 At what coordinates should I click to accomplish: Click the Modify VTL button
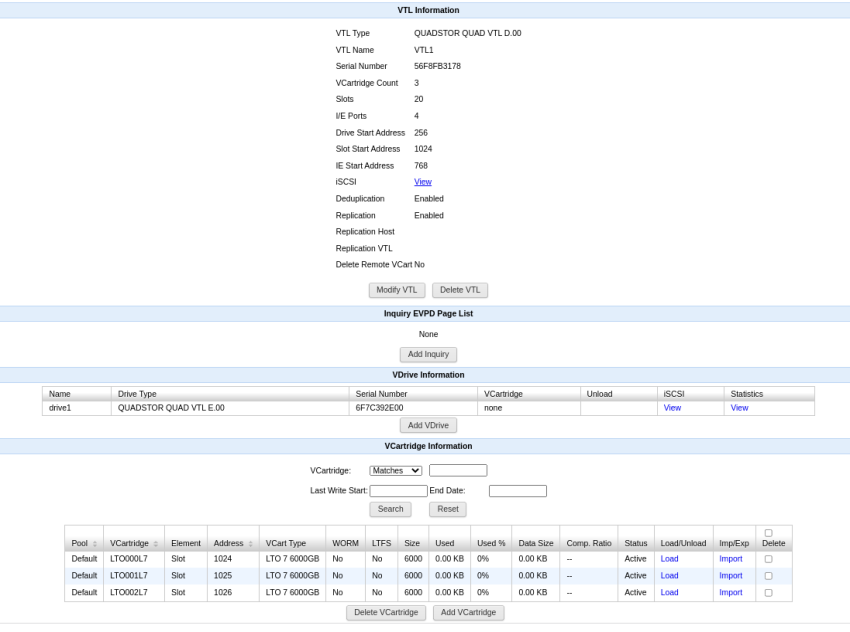coord(397,290)
